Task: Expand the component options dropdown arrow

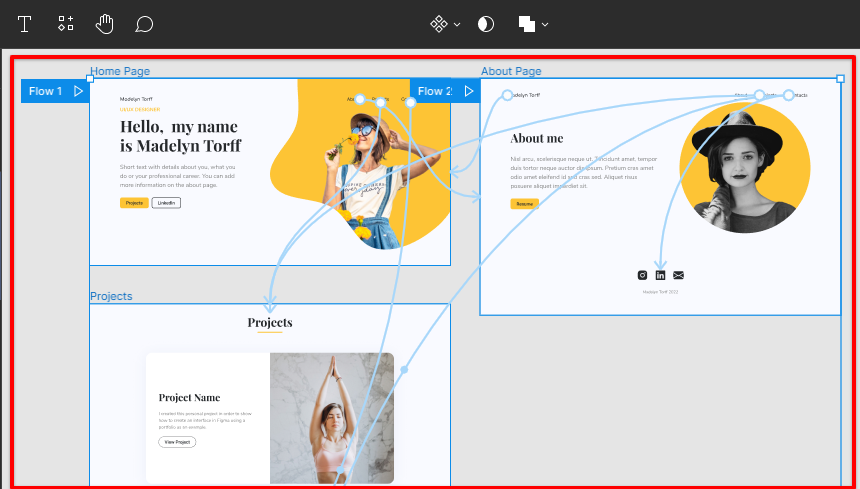Action: pos(457,24)
